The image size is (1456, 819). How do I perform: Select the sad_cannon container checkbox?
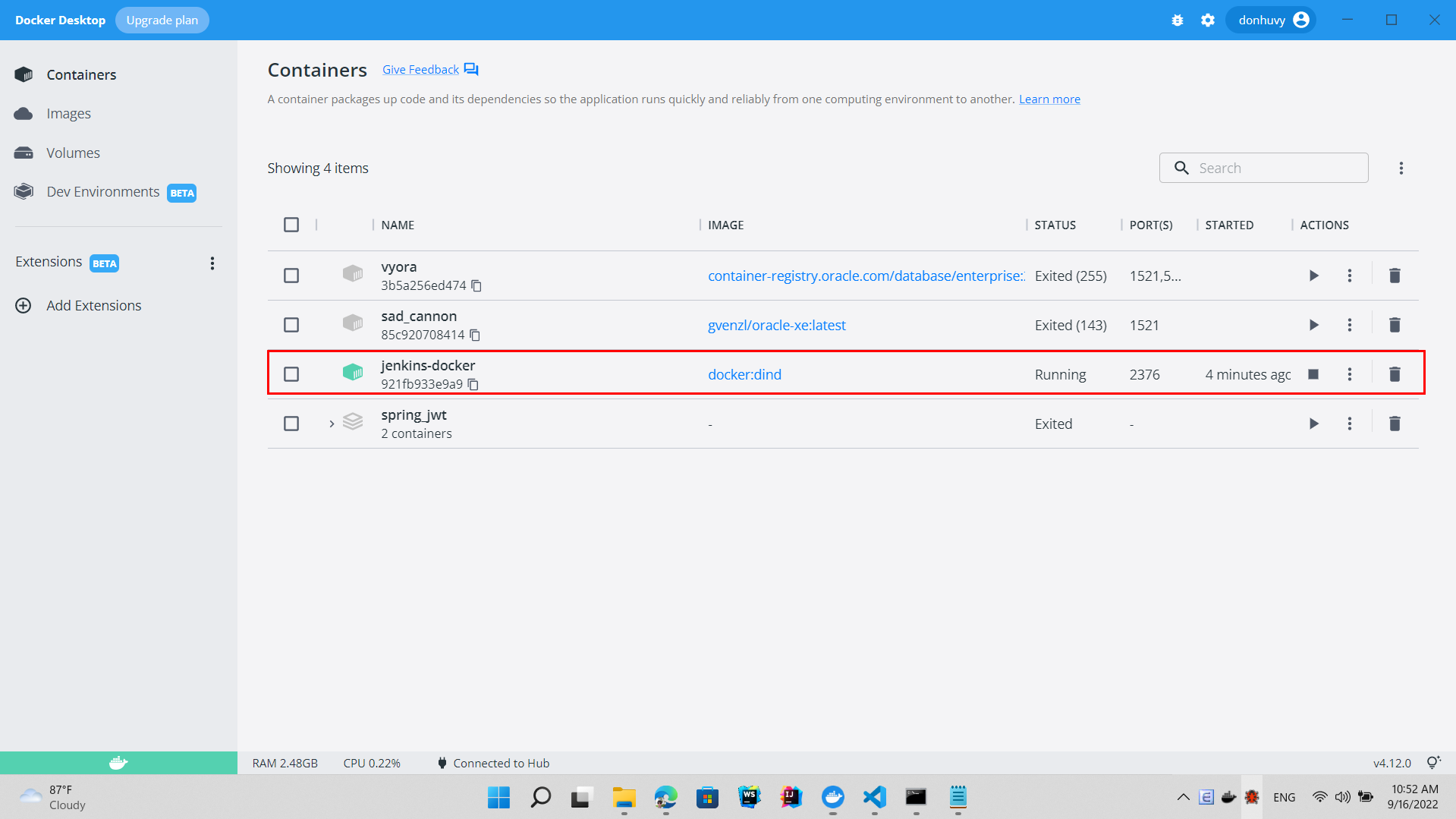coord(291,325)
